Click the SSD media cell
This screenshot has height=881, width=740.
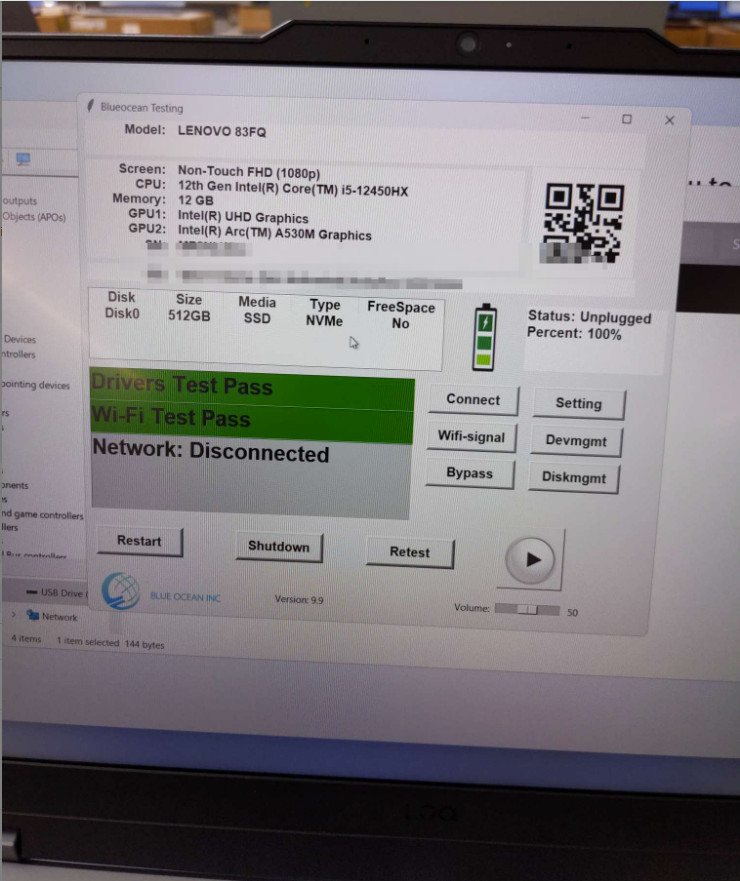point(257,319)
